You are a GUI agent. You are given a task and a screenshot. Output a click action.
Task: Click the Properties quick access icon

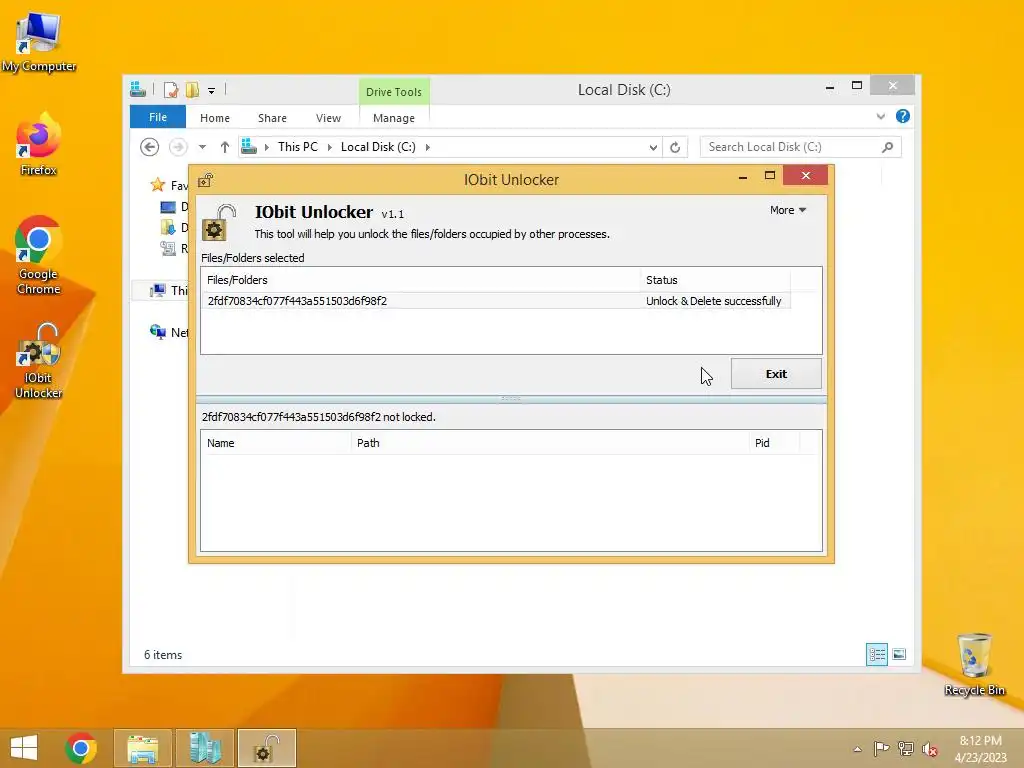[x=171, y=89]
